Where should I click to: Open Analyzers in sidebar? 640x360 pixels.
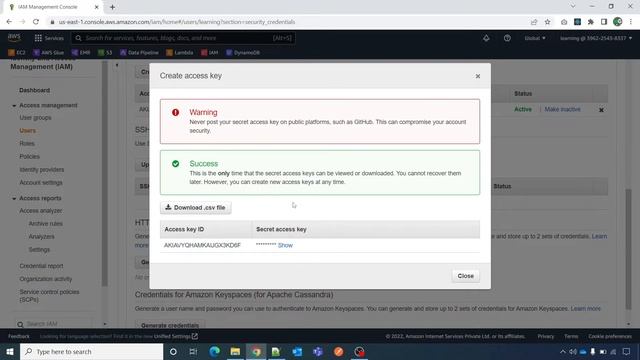tap(41, 237)
